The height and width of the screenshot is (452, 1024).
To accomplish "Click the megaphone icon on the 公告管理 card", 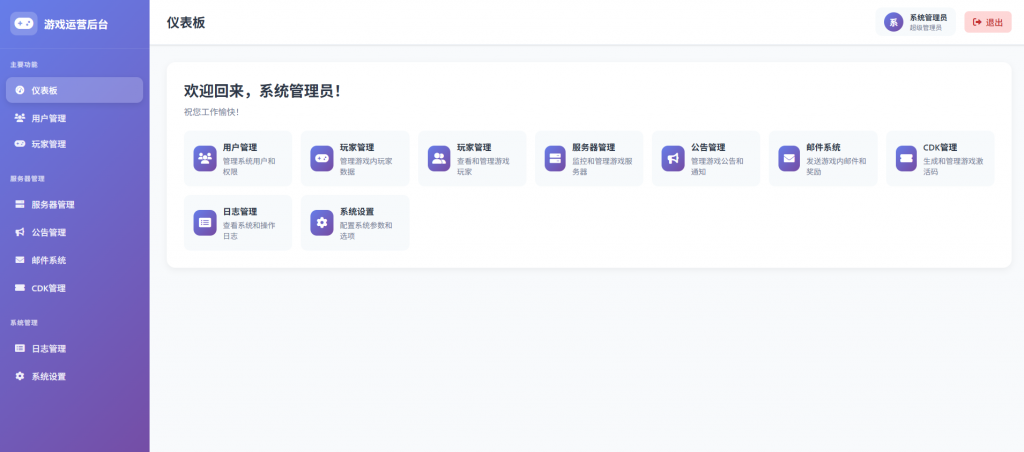I will (x=673, y=158).
